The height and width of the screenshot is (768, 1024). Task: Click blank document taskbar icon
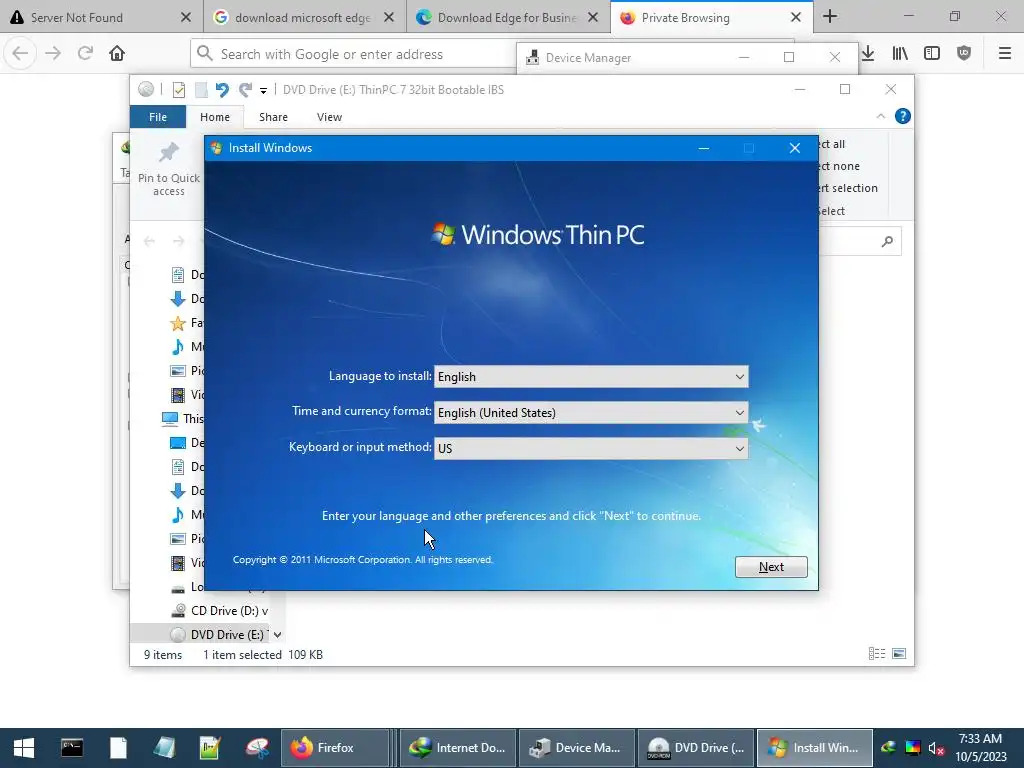tap(118, 748)
